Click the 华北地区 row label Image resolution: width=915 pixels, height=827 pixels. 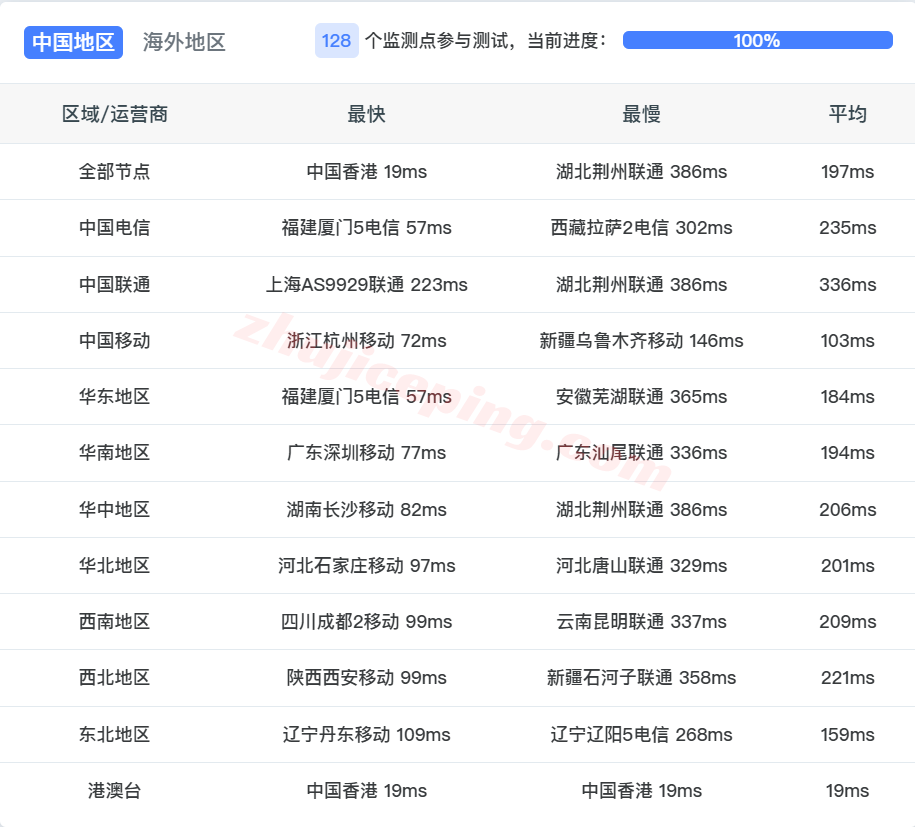[114, 566]
